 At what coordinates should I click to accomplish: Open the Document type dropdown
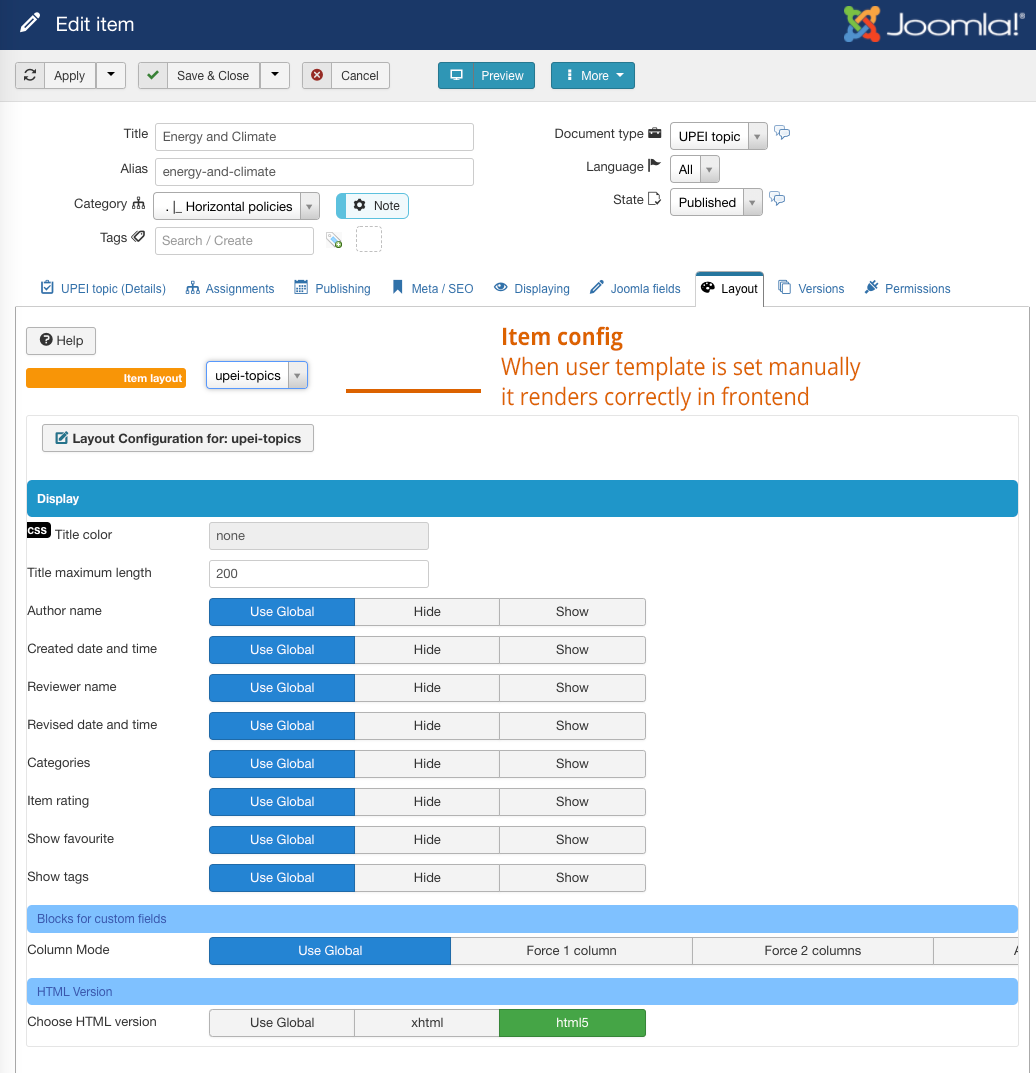pyautogui.click(x=718, y=136)
